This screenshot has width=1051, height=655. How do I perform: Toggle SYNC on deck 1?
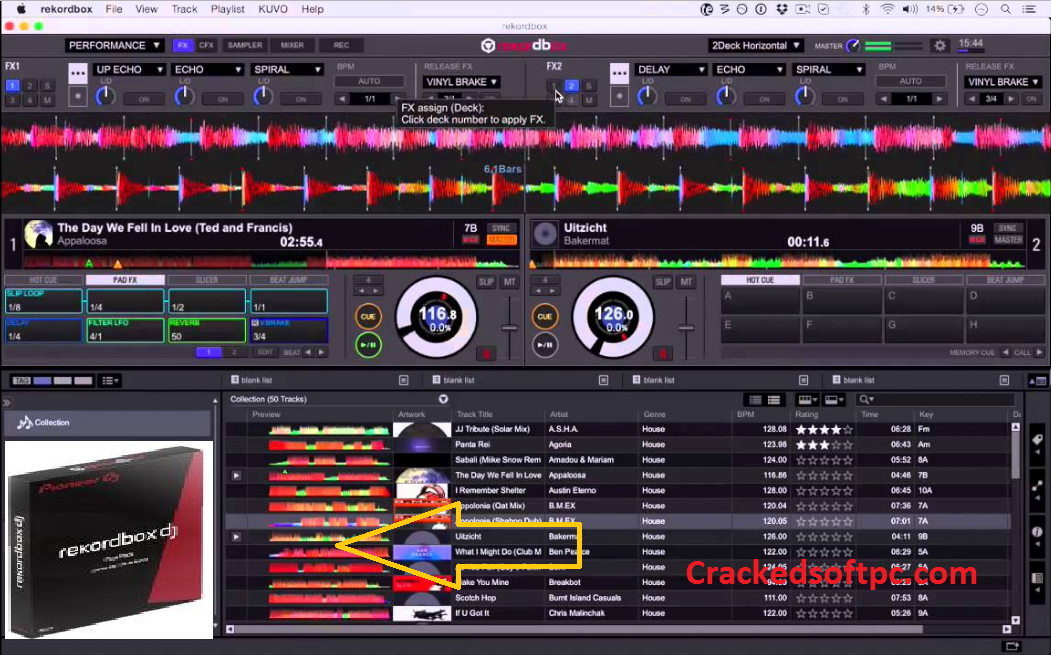click(500, 228)
